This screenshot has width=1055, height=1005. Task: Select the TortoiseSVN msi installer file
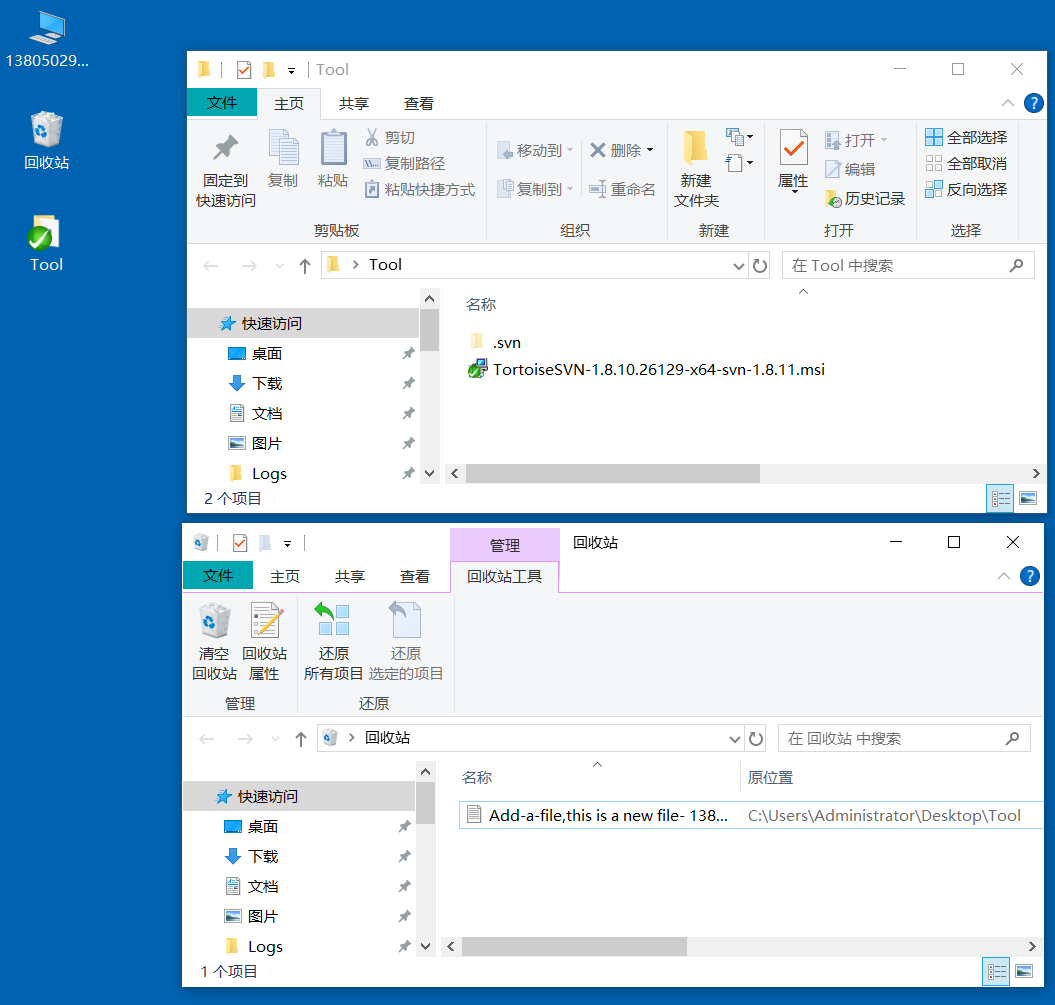click(x=647, y=369)
